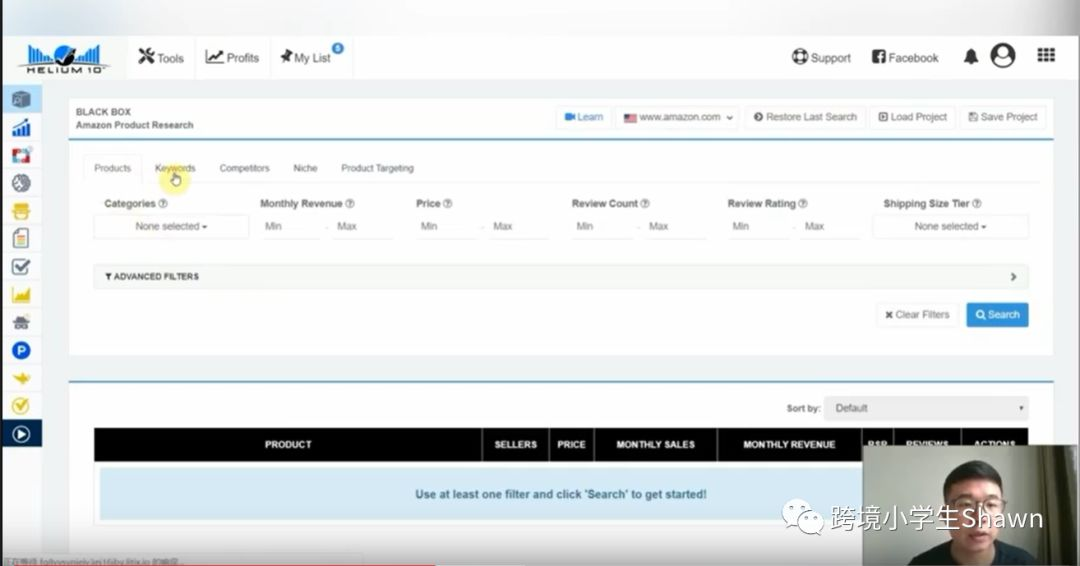Open the Black Box cube sidebar icon

[x=21, y=99]
